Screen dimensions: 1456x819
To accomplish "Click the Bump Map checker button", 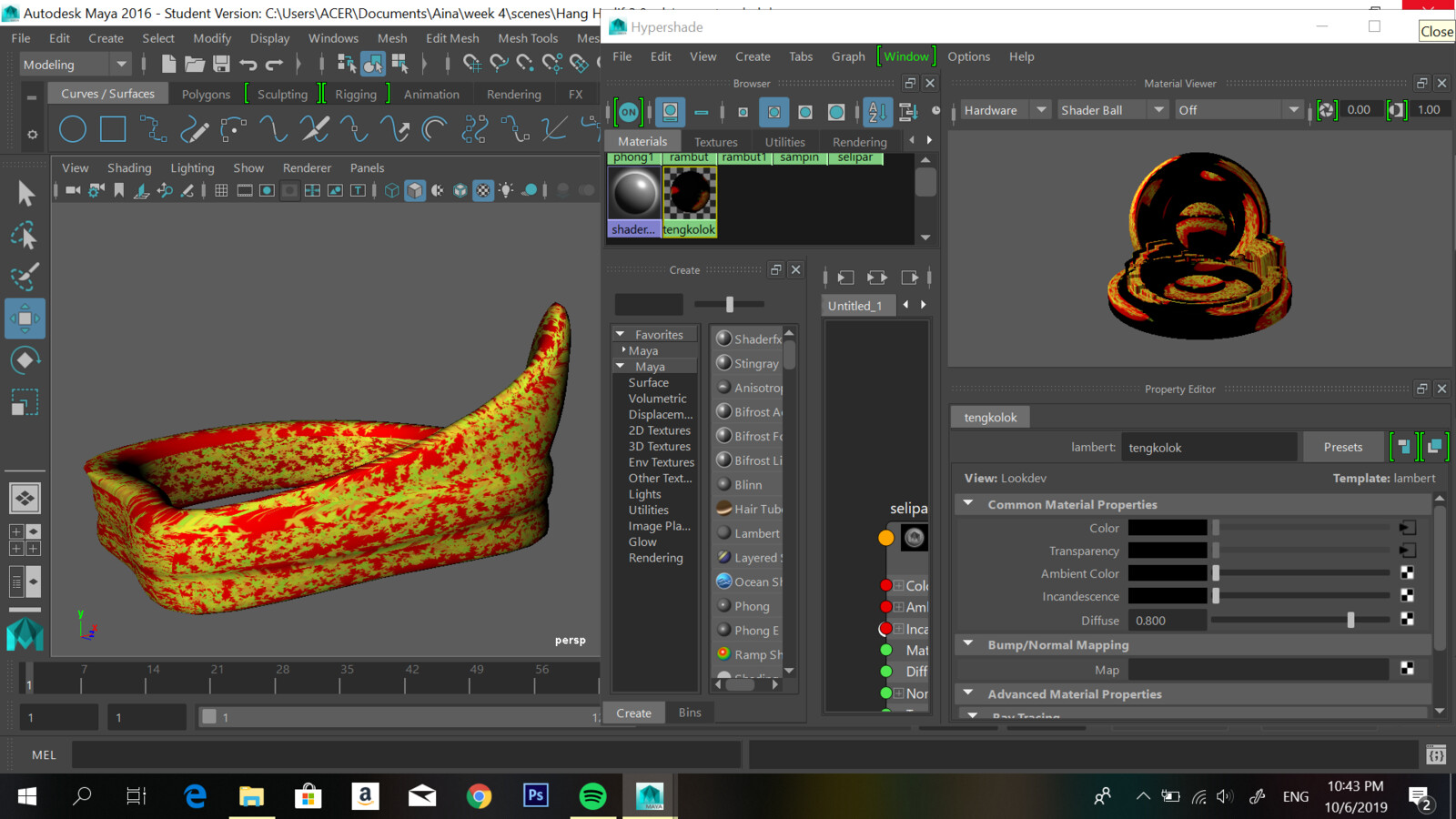I will [x=1407, y=669].
